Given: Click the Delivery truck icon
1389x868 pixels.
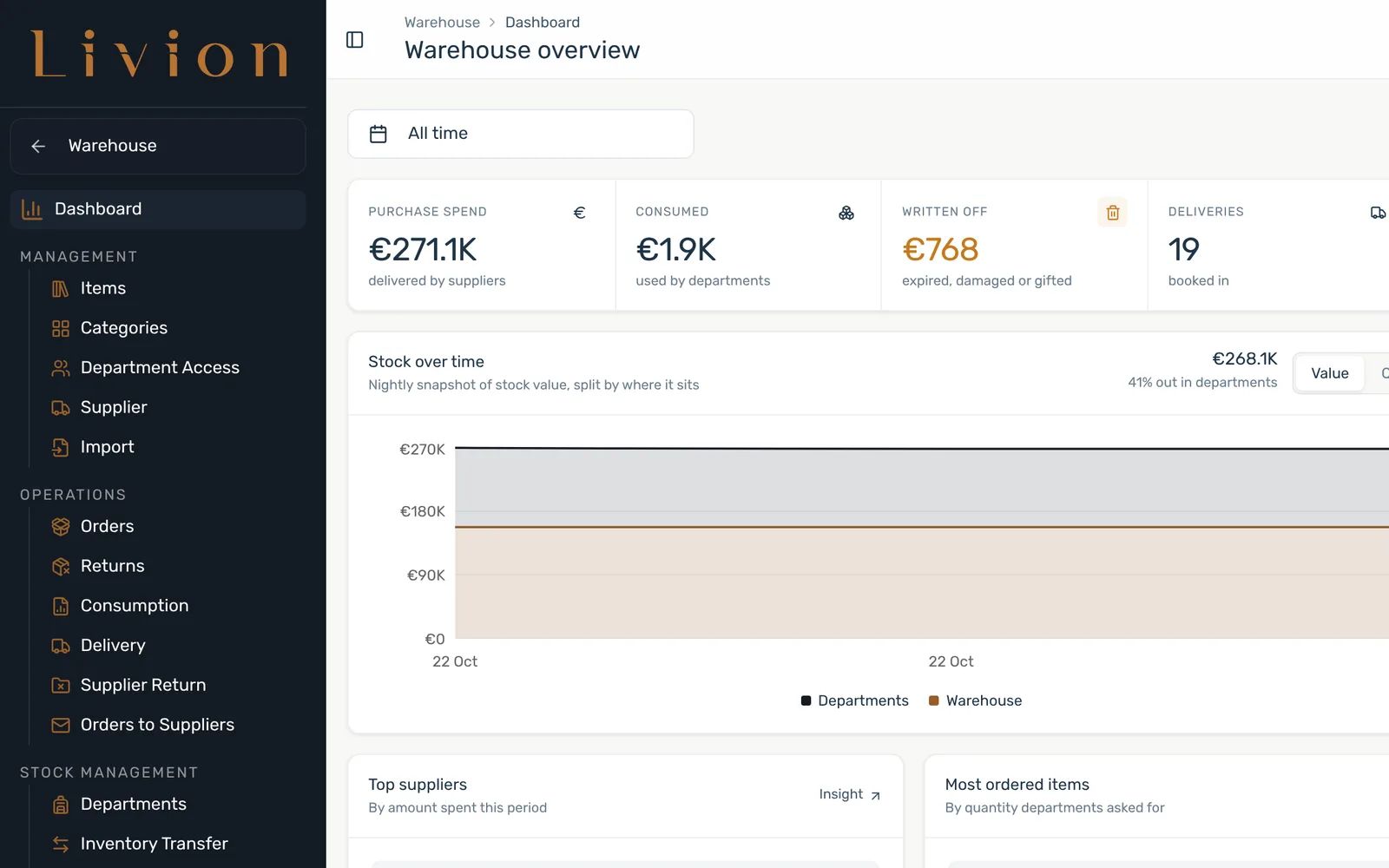Looking at the screenshot, I should coord(60,646).
